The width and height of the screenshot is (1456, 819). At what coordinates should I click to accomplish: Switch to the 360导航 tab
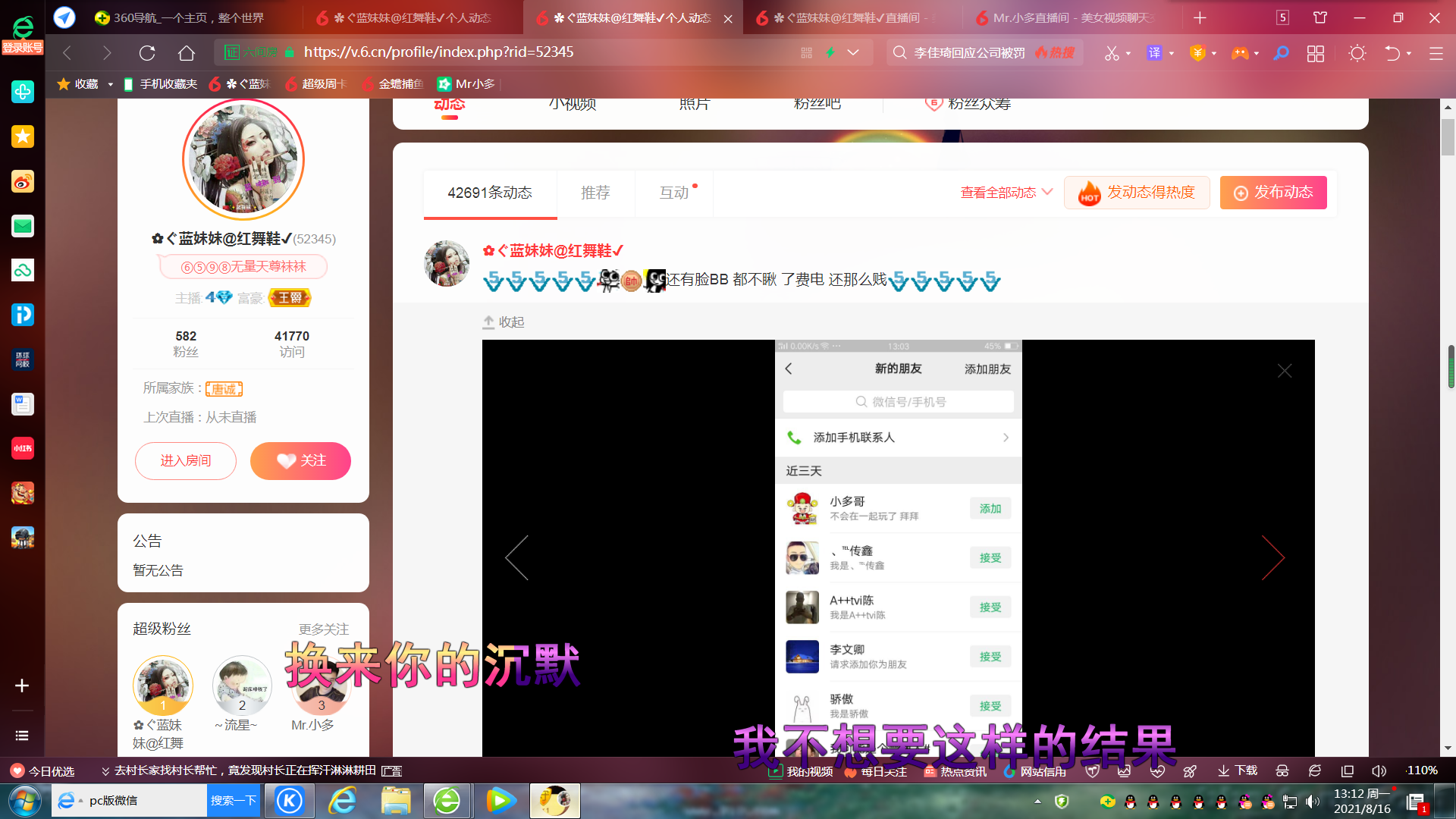coord(190,17)
